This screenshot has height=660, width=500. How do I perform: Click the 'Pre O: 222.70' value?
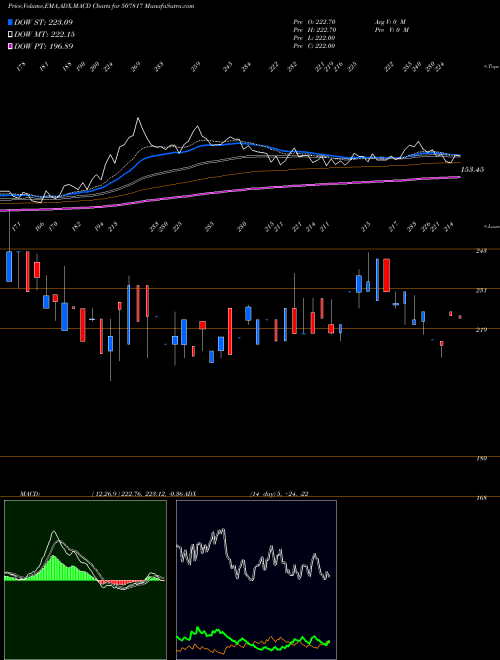pos(314,22)
